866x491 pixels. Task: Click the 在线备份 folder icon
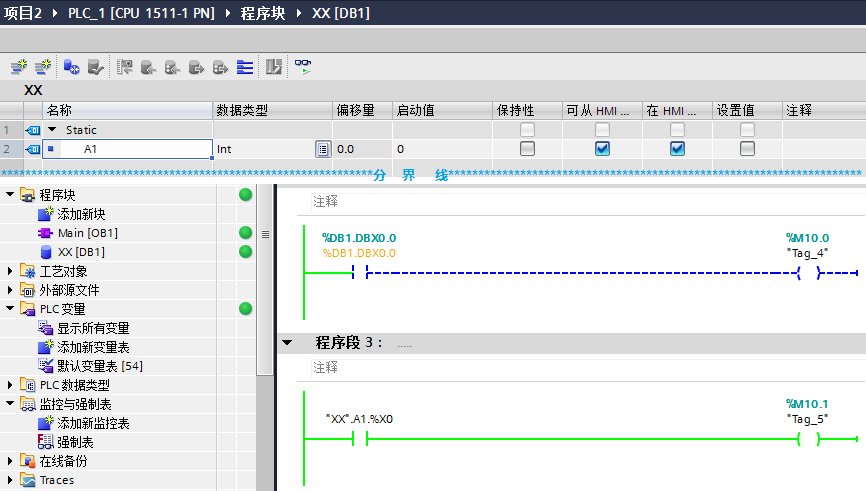click(x=28, y=461)
